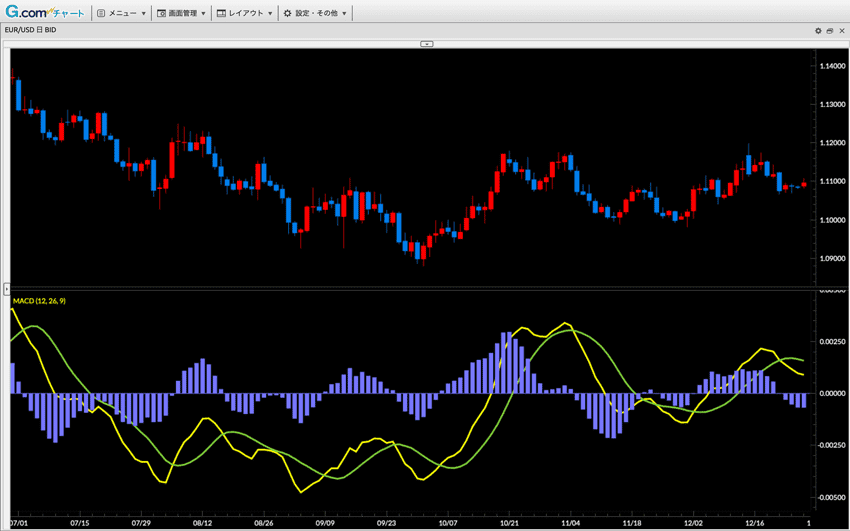Click the 10/21 date on time axis

509,523
